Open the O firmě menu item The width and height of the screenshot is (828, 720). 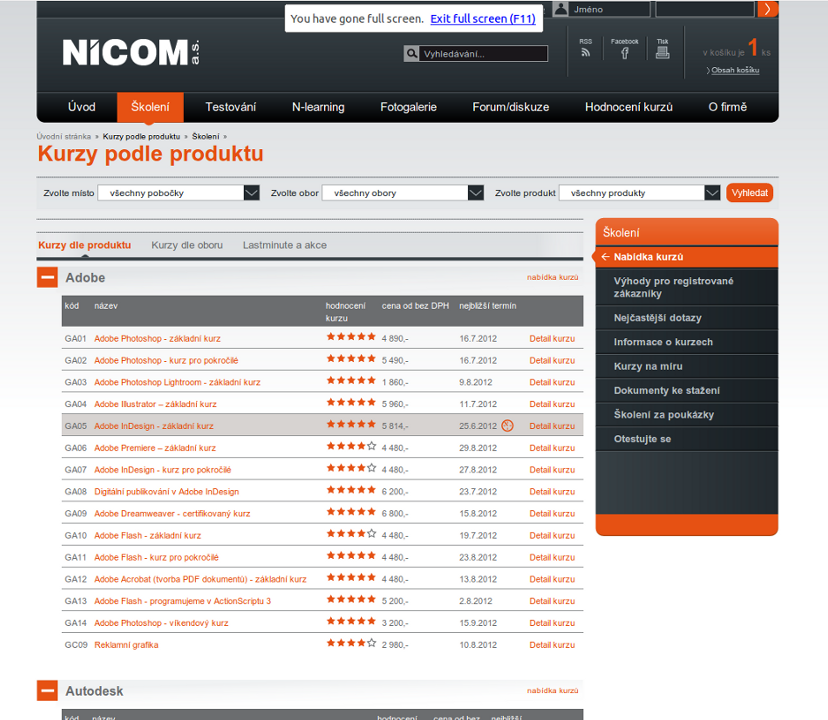point(728,107)
